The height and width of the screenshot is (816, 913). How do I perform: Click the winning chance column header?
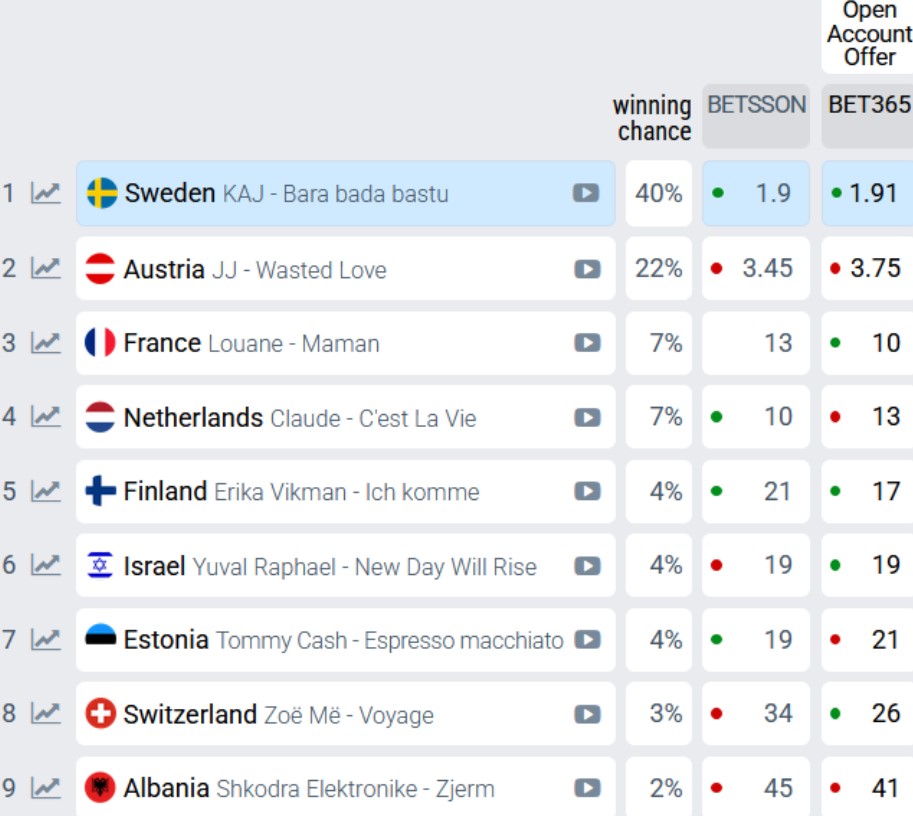pyautogui.click(x=653, y=118)
